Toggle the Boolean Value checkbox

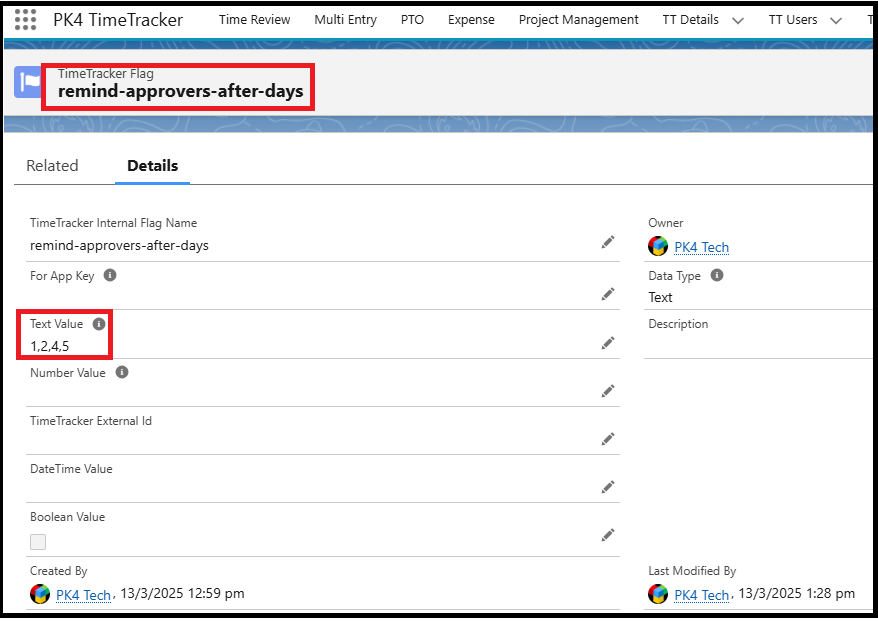(38, 541)
